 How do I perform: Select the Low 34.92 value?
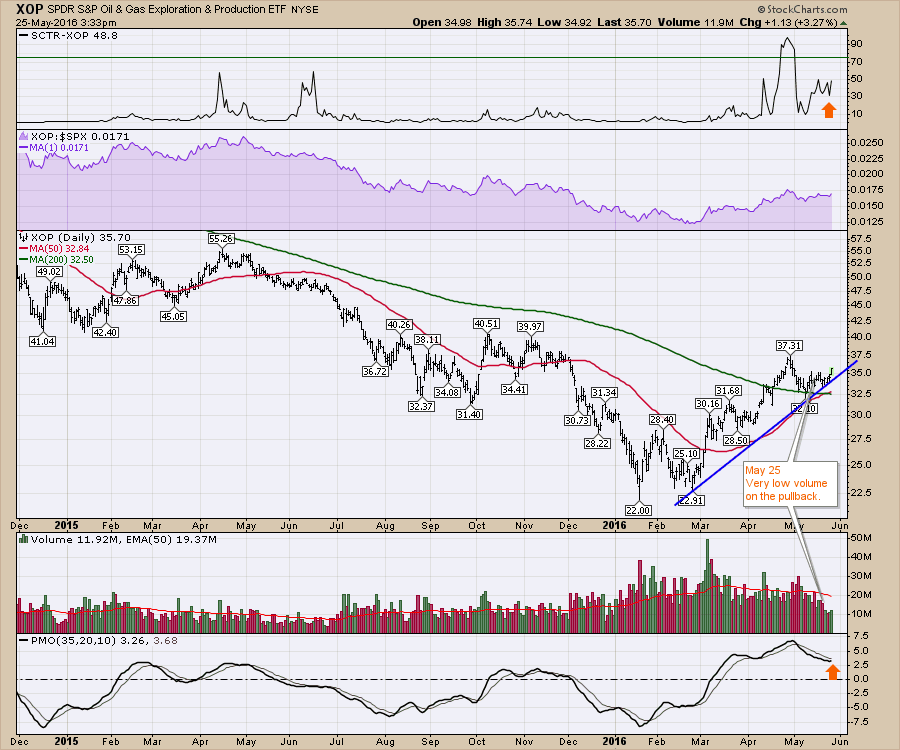(565, 22)
